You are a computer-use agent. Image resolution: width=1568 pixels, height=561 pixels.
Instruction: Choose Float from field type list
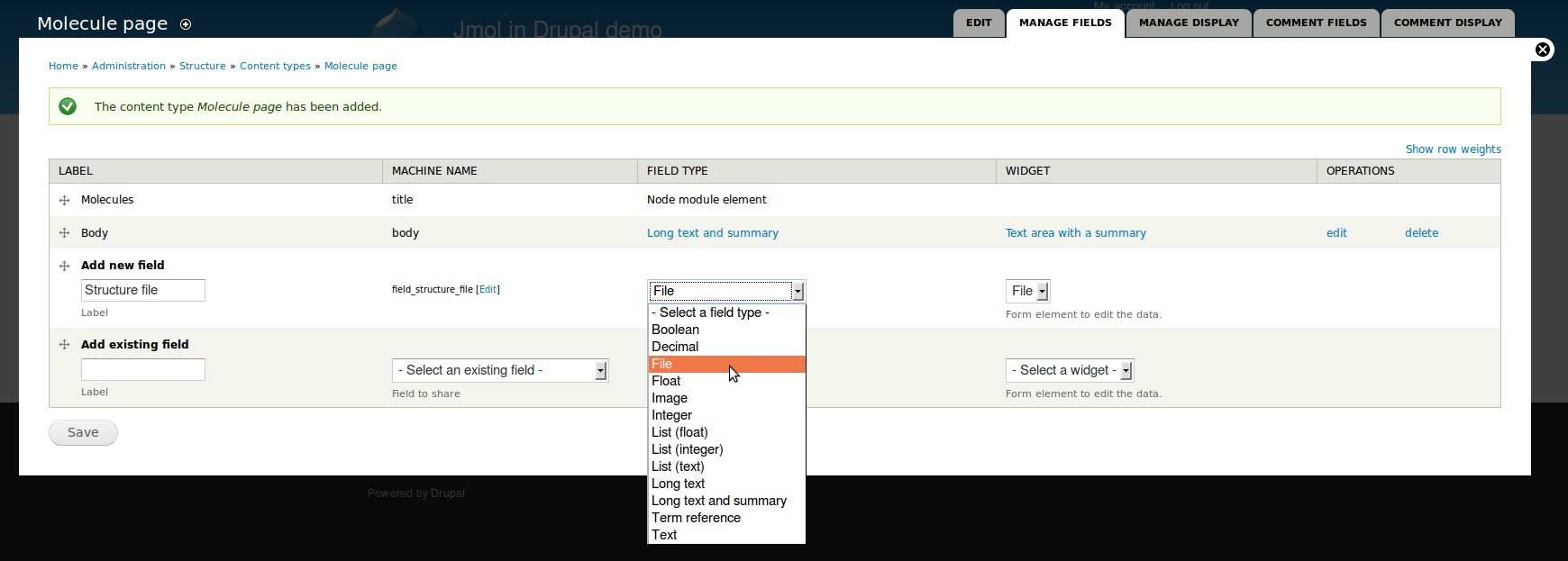tap(726, 381)
